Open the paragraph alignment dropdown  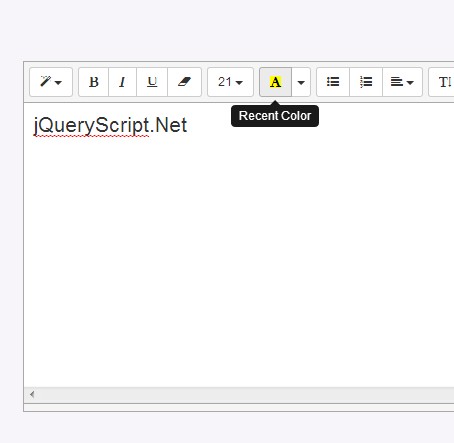pyautogui.click(x=402, y=82)
